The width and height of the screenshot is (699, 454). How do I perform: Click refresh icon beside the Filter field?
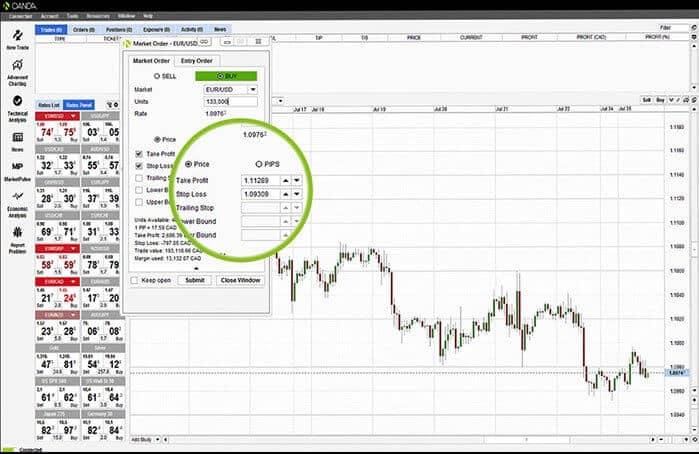tap(694, 28)
